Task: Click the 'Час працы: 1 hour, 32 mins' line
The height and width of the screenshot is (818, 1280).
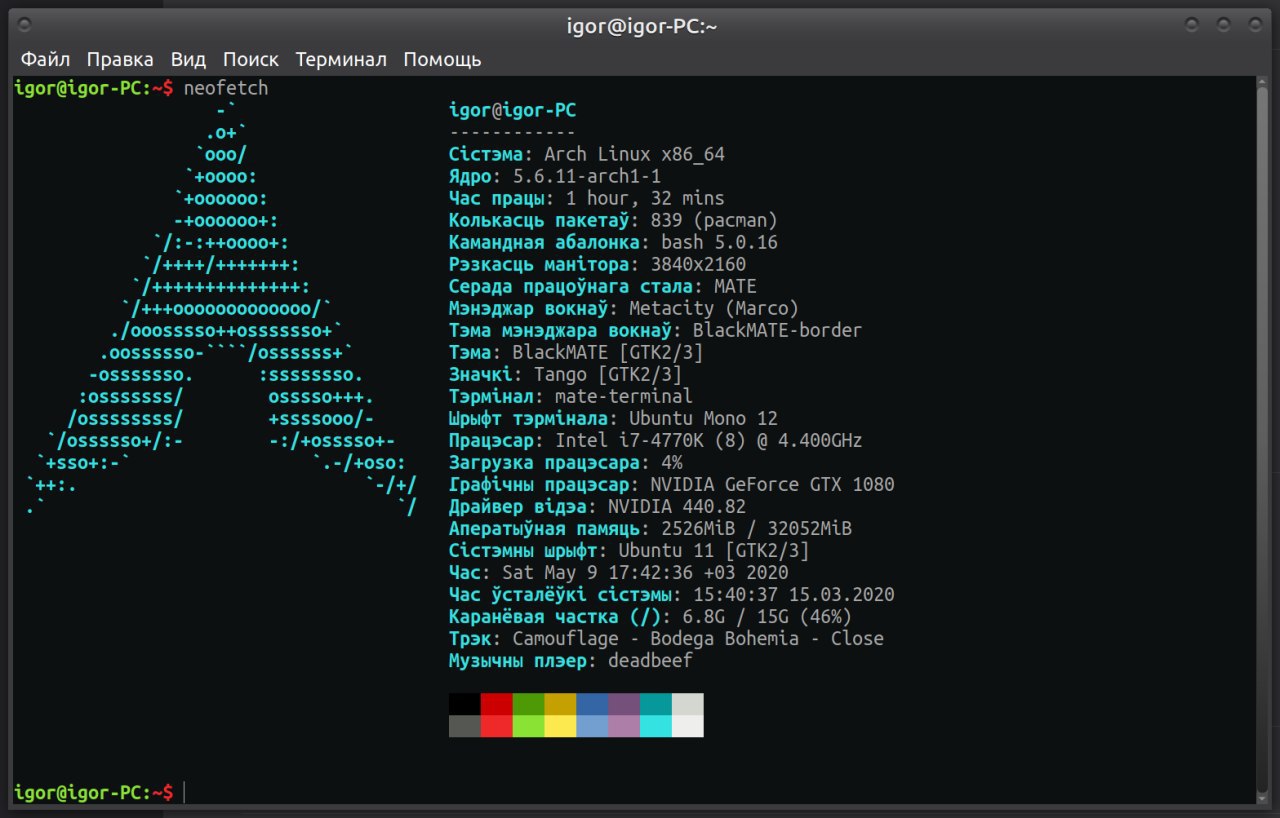Action: coord(587,198)
